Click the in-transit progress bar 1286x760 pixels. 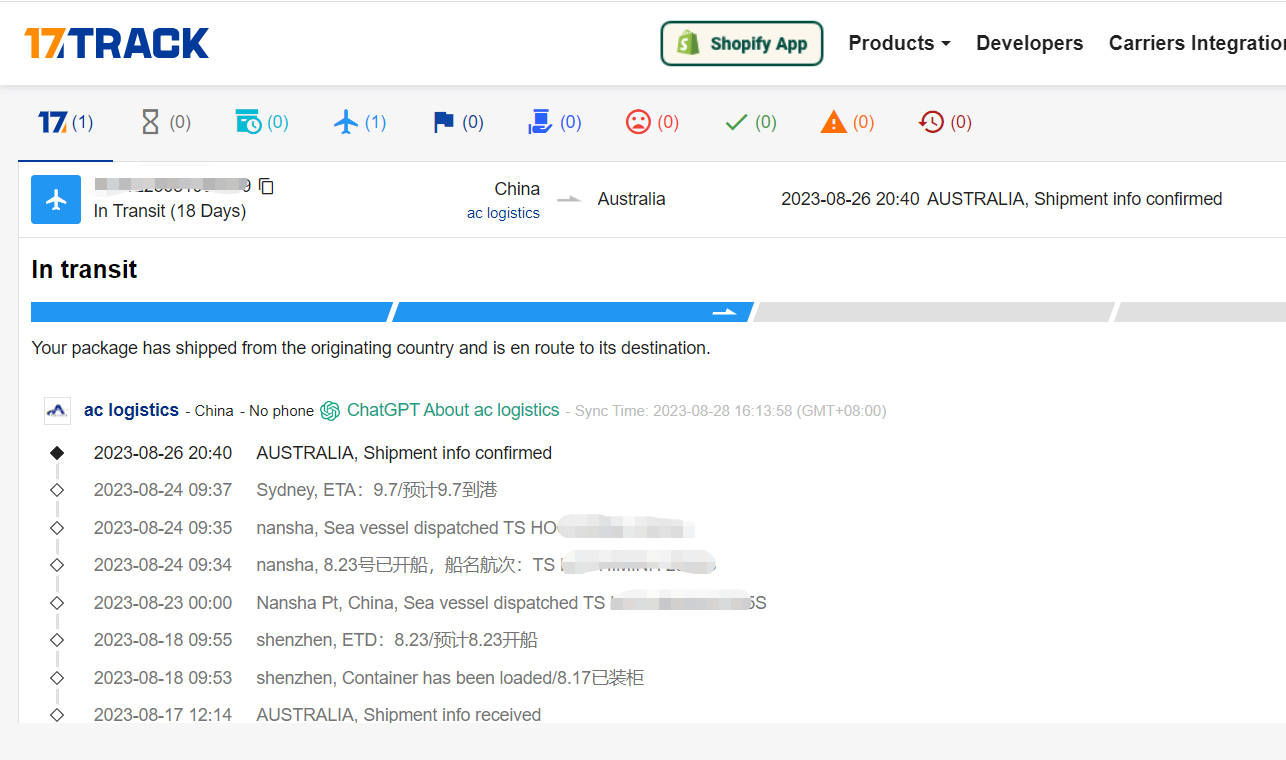click(572, 312)
